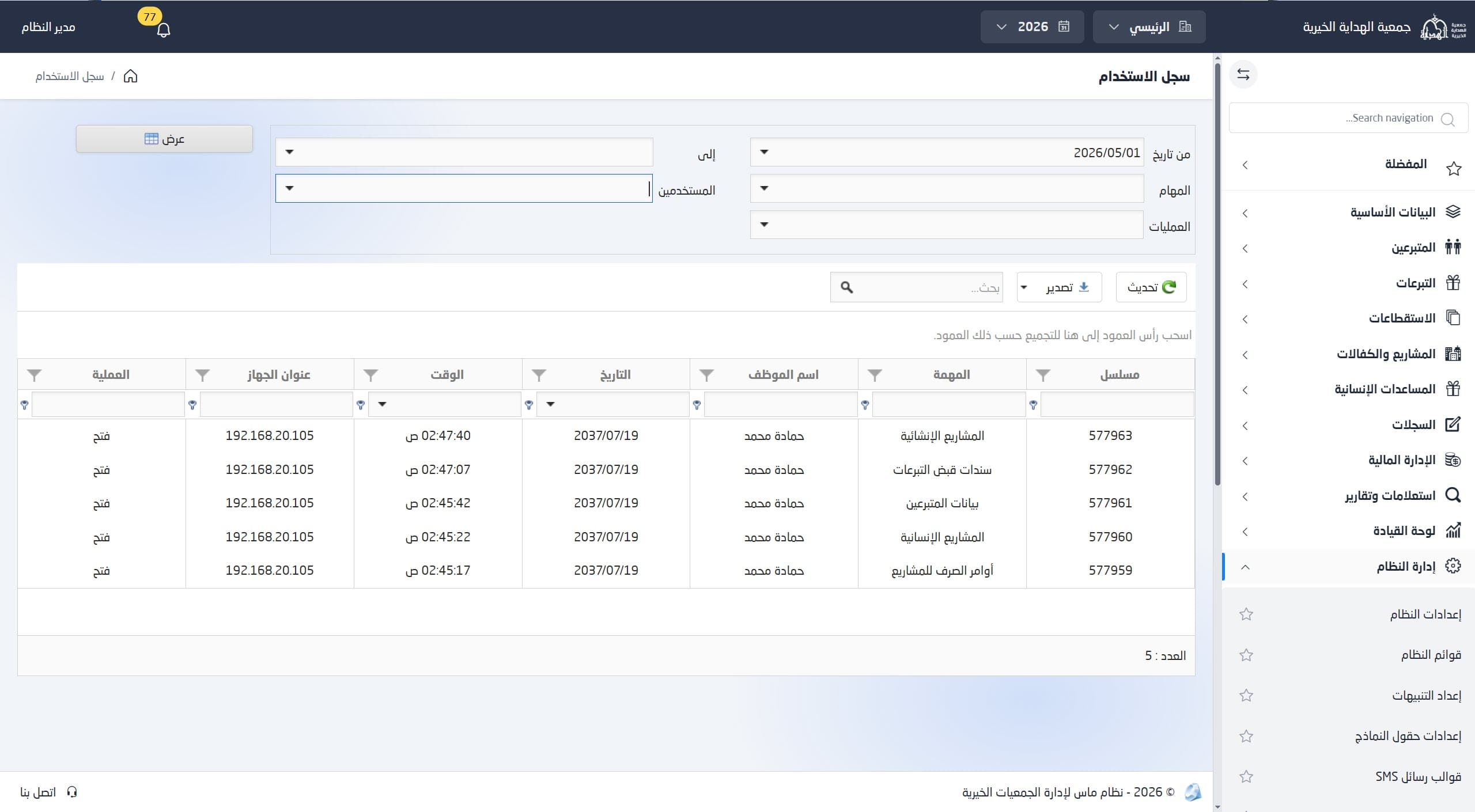
Task: Open the المهام dropdown
Action: coord(764,188)
